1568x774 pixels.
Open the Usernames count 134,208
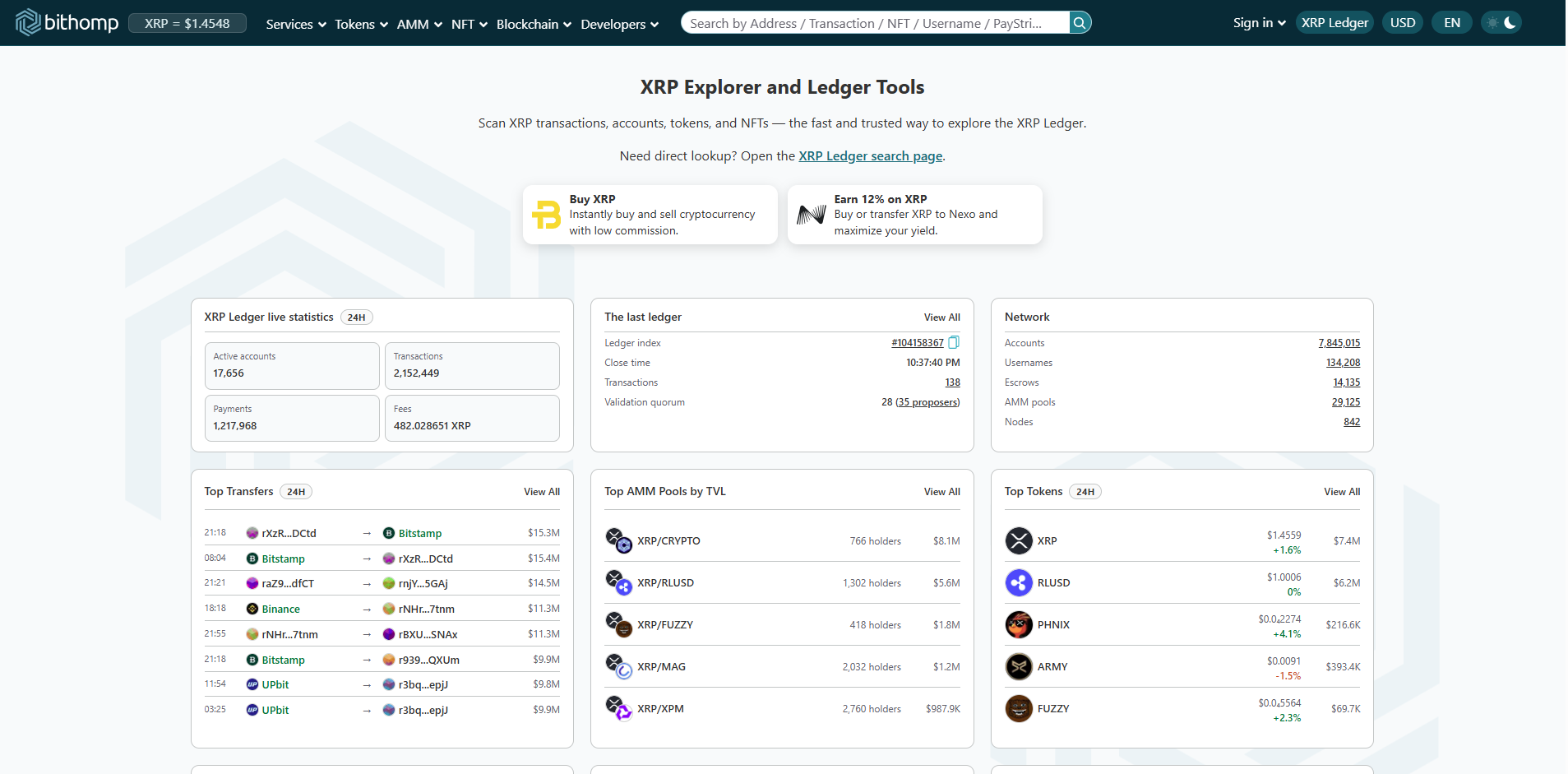click(x=1343, y=363)
